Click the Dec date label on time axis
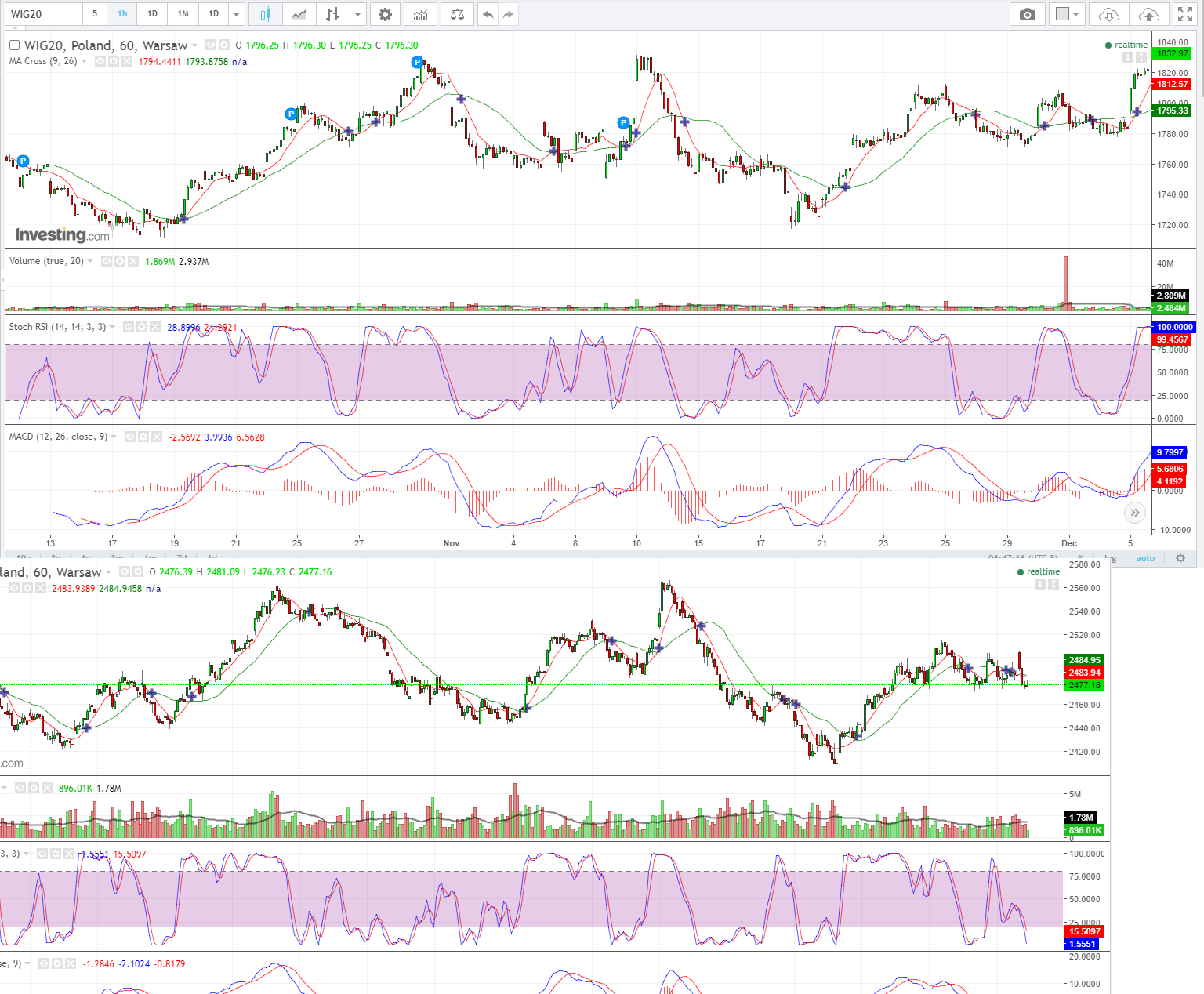 [x=1069, y=543]
